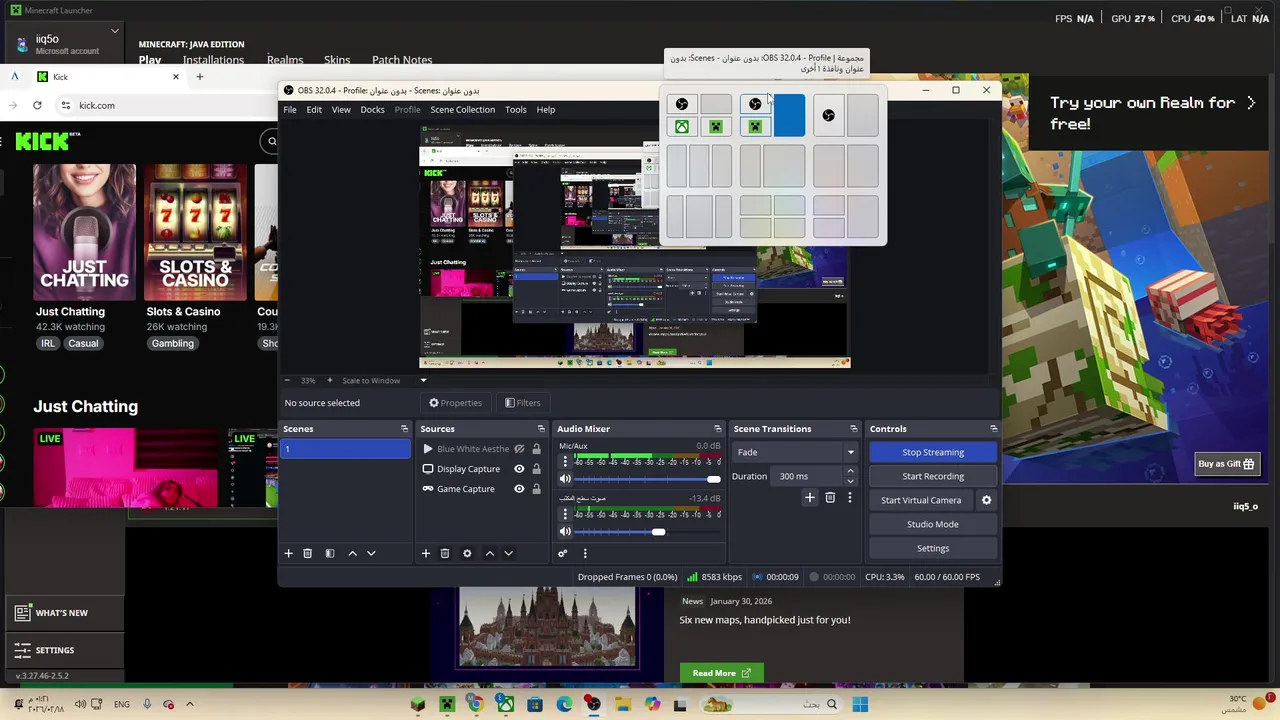1280x720 pixels.
Task: Open the Fade transition dropdown
Action: click(795, 452)
